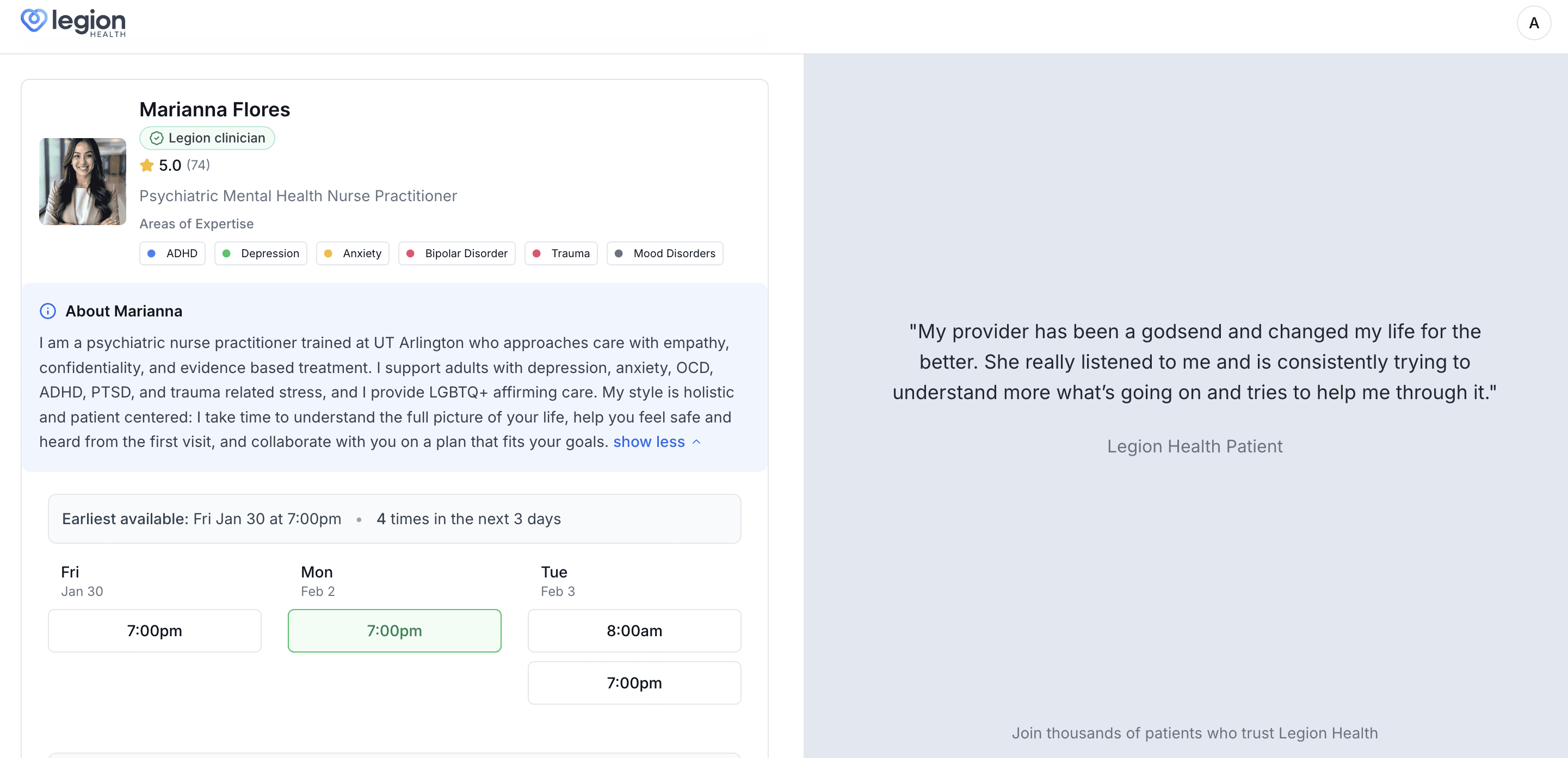Pick the Tue Feb 3 7:00pm slot

[634, 682]
